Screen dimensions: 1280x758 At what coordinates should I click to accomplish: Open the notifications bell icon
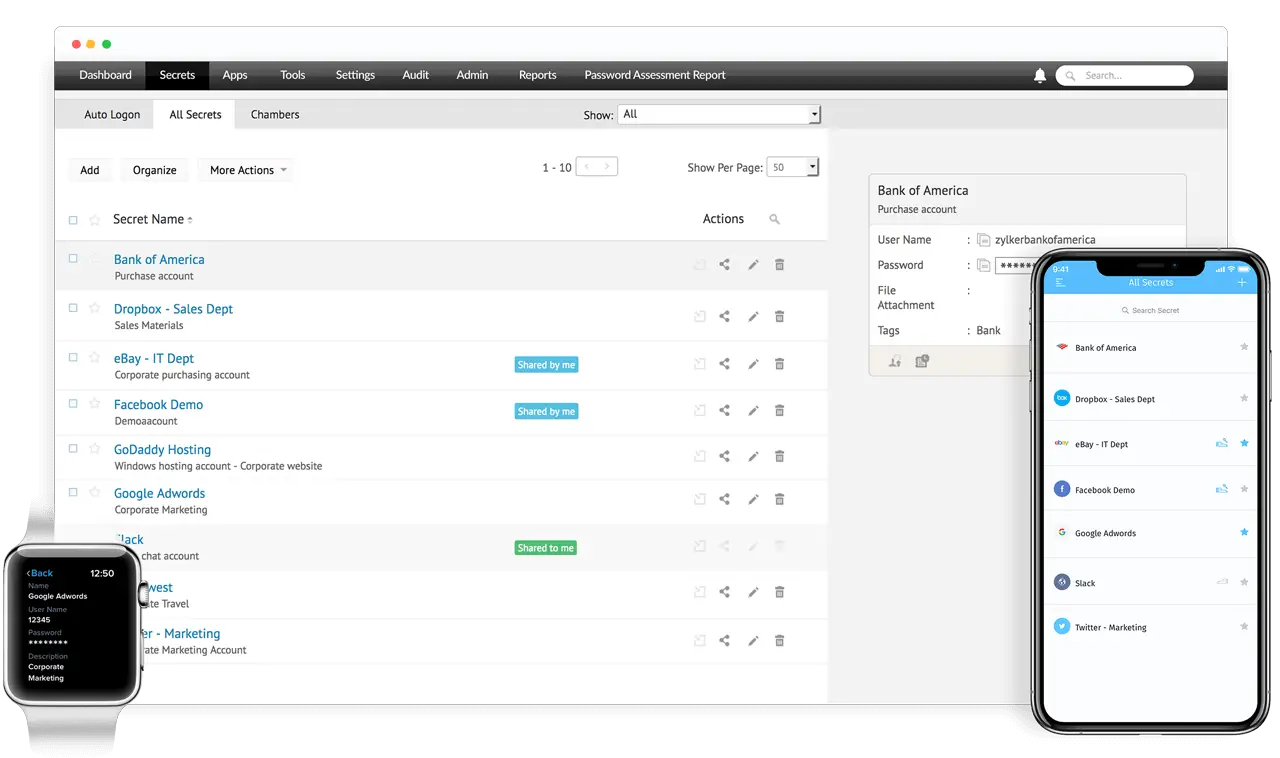pos(1040,75)
